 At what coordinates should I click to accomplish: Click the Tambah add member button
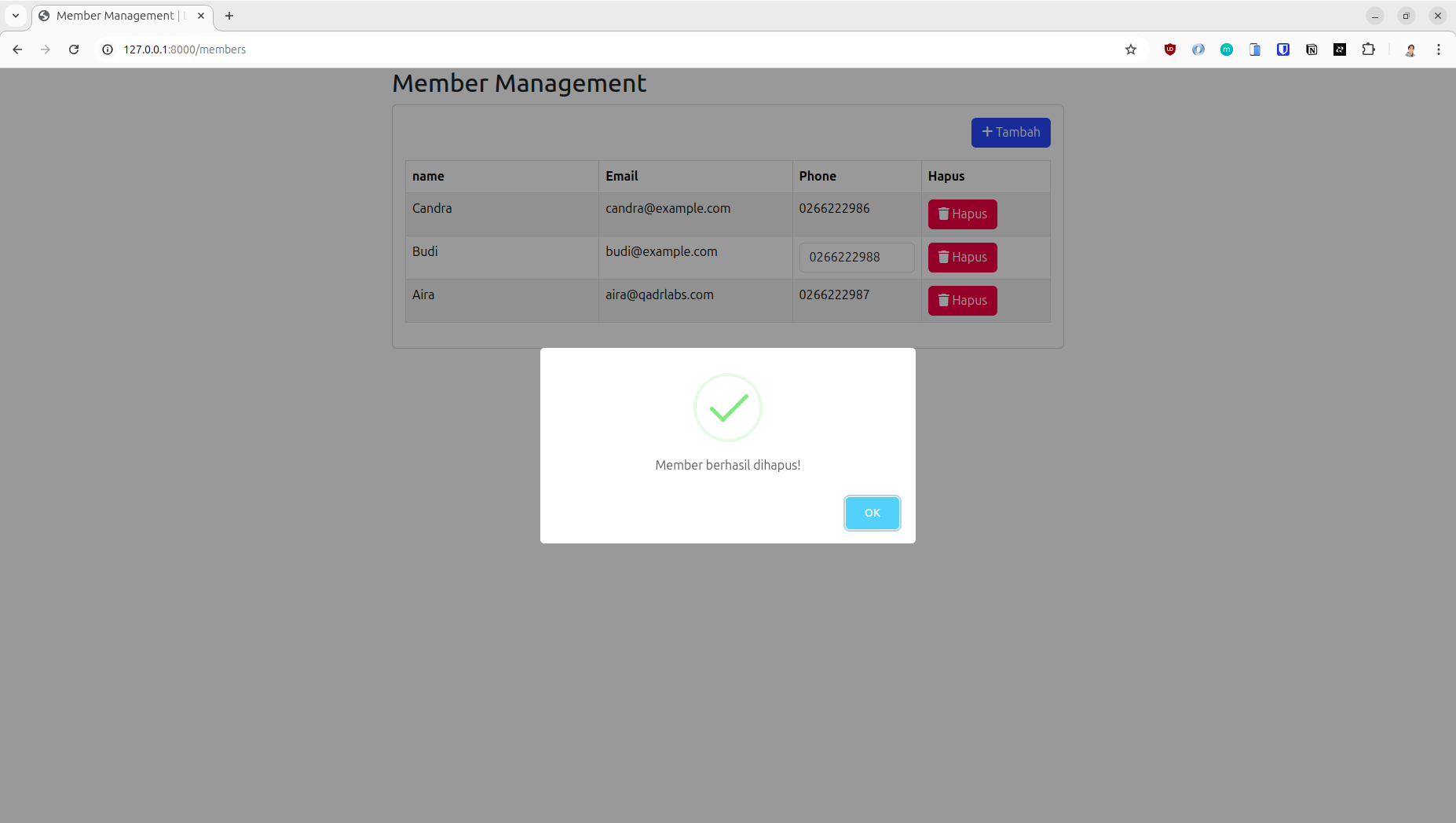pos(1011,133)
